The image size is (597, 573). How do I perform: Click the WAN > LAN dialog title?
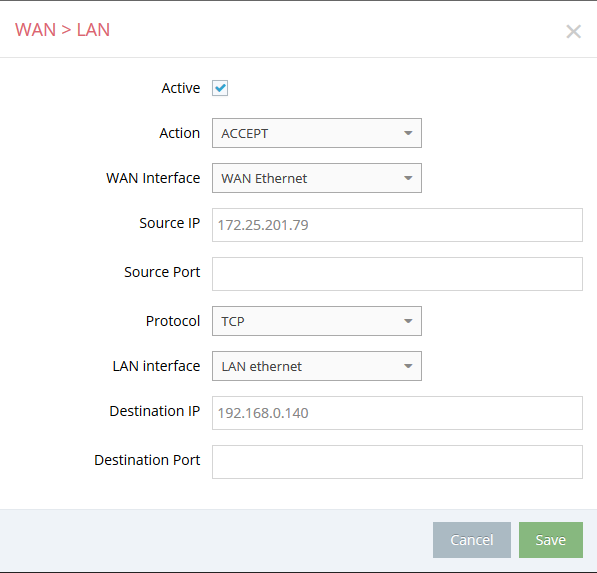62,30
